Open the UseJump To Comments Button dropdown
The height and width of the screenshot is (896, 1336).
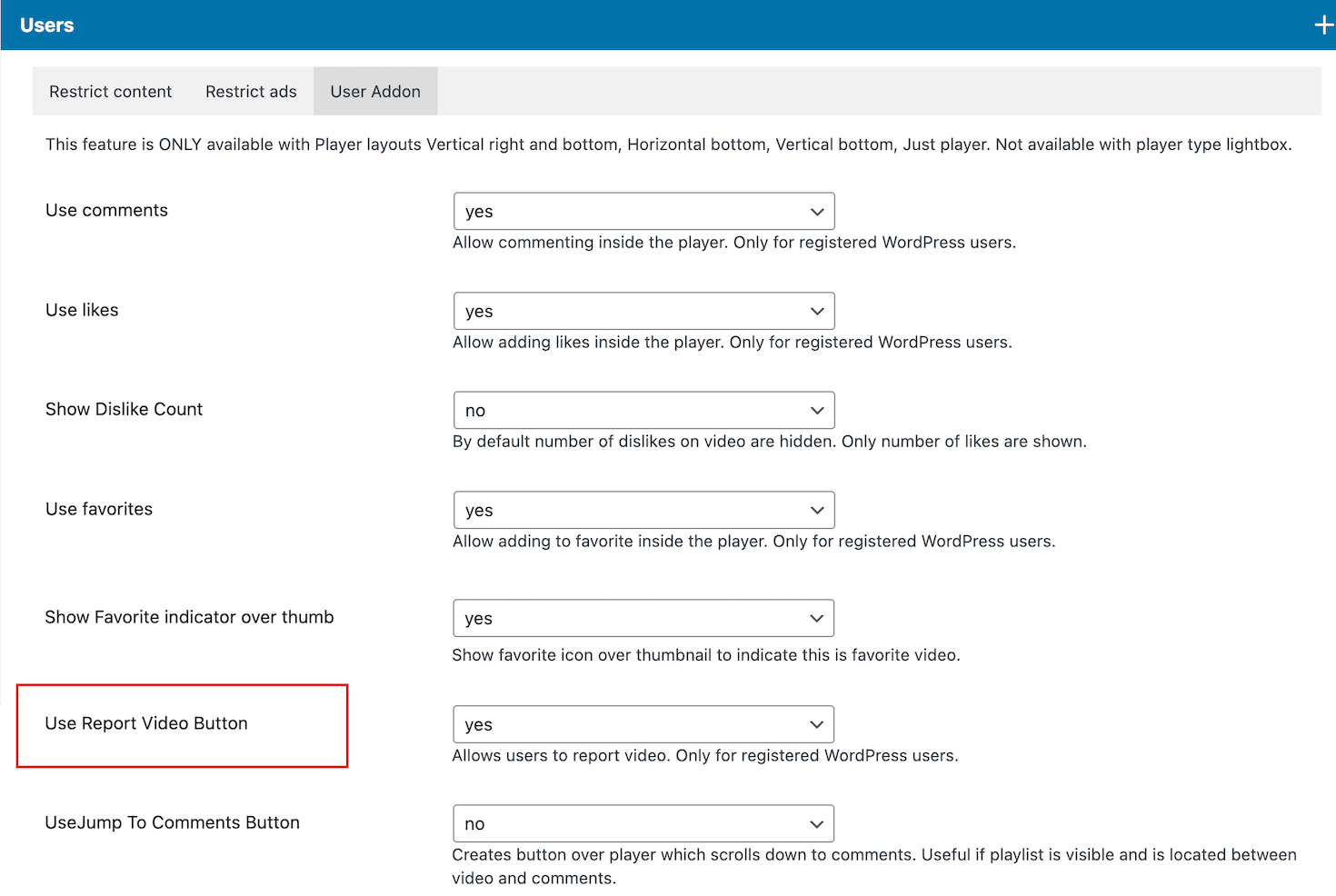[x=643, y=824]
